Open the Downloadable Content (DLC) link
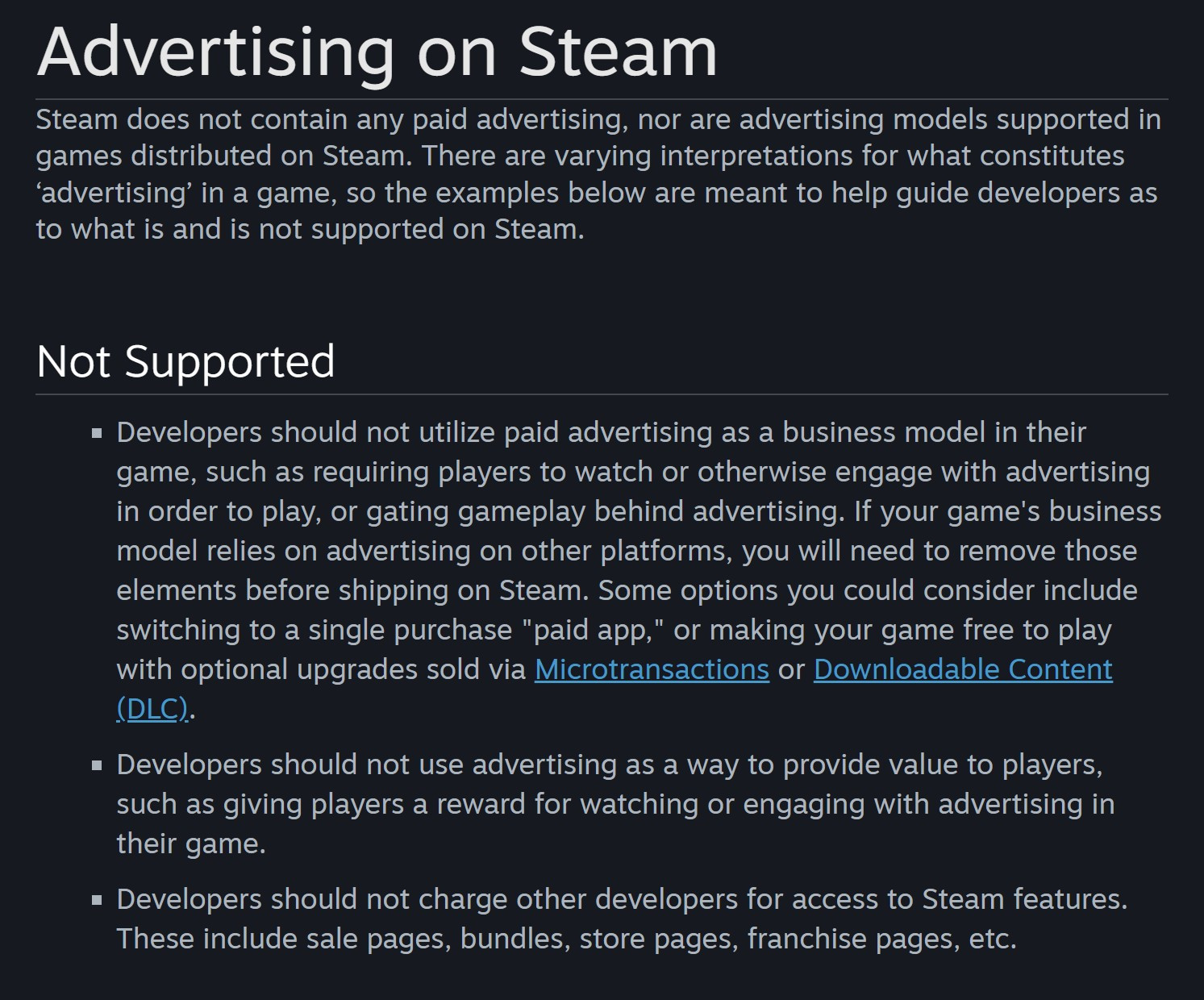The height and width of the screenshot is (1000, 1204). (963, 669)
